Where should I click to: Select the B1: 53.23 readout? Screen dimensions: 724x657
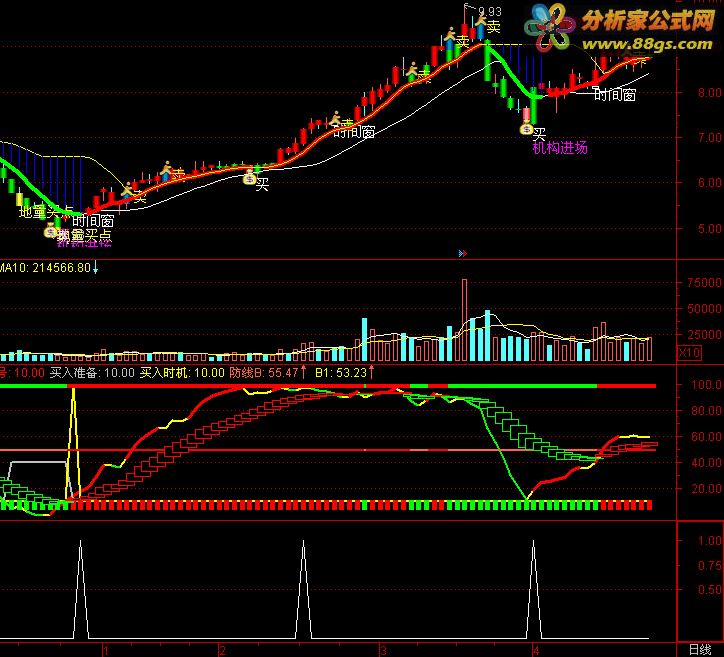point(341,373)
